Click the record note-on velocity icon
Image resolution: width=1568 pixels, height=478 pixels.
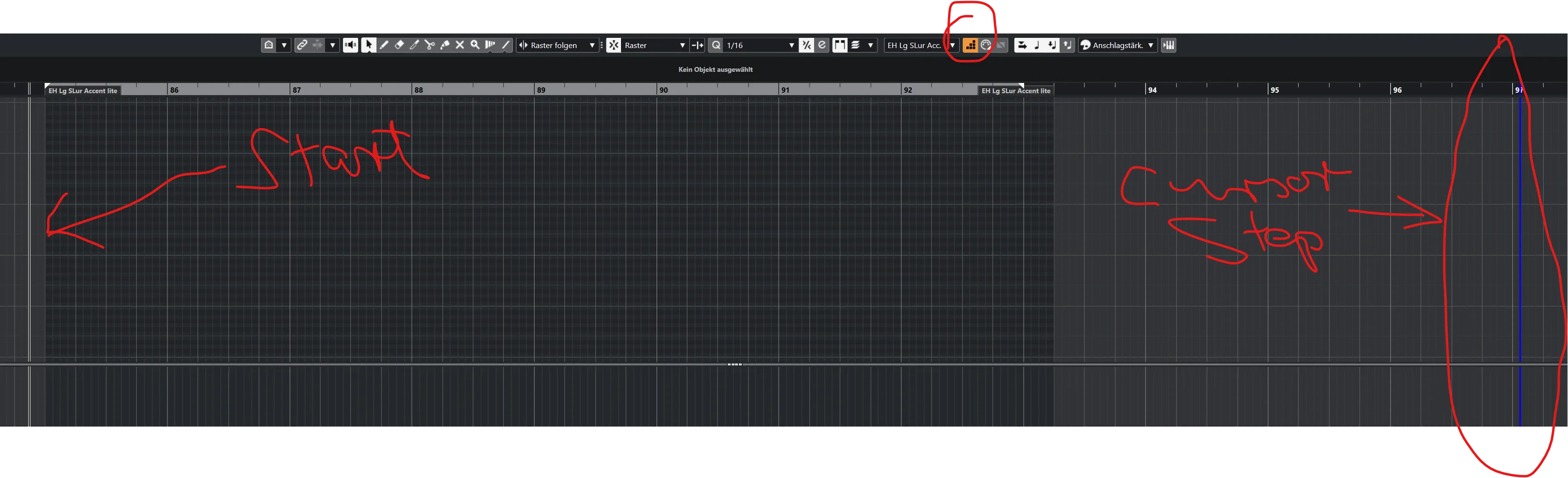(x=1067, y=45)
